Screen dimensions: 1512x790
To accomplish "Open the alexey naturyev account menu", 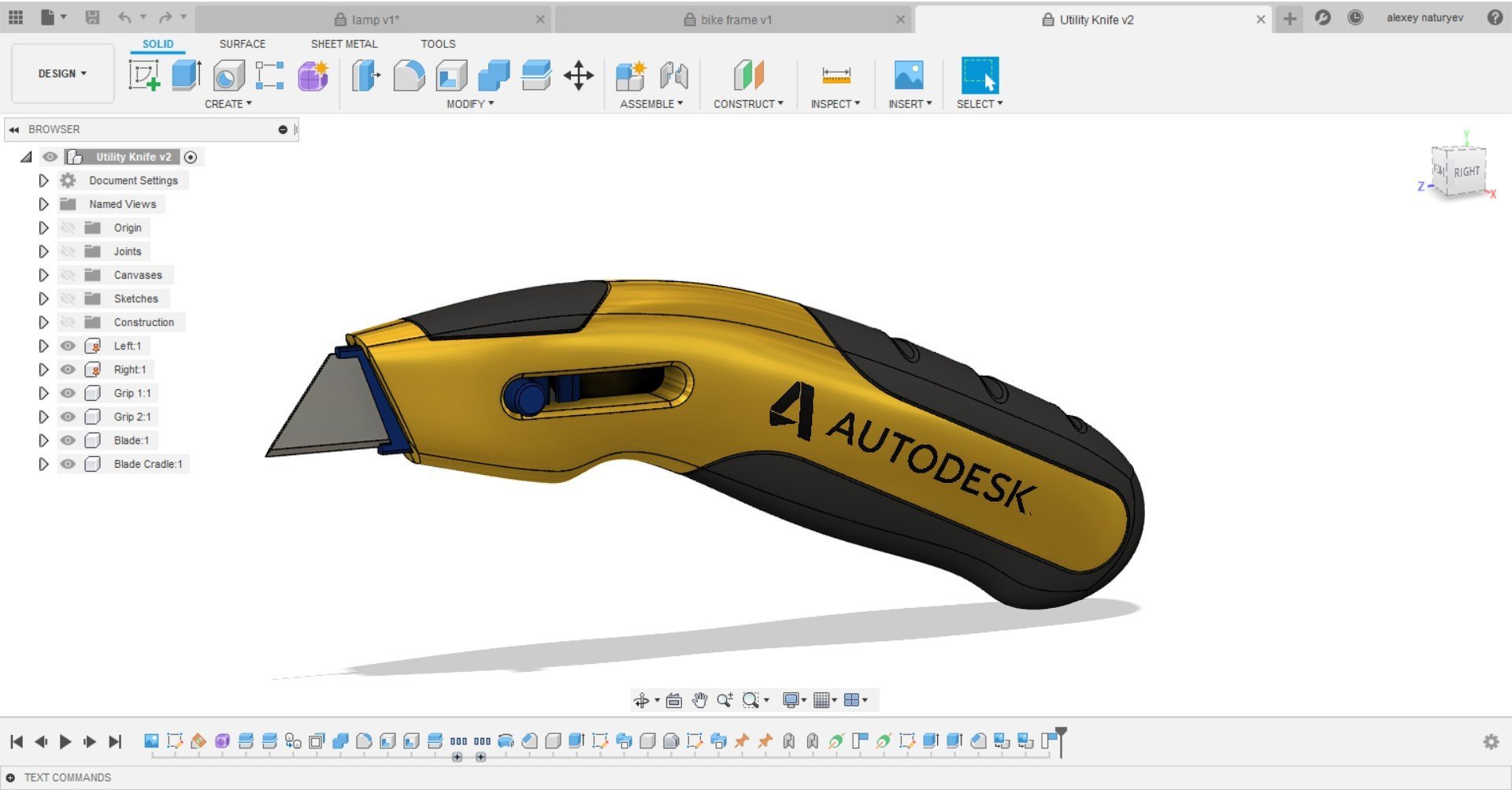I will (x=1425, y=18).
